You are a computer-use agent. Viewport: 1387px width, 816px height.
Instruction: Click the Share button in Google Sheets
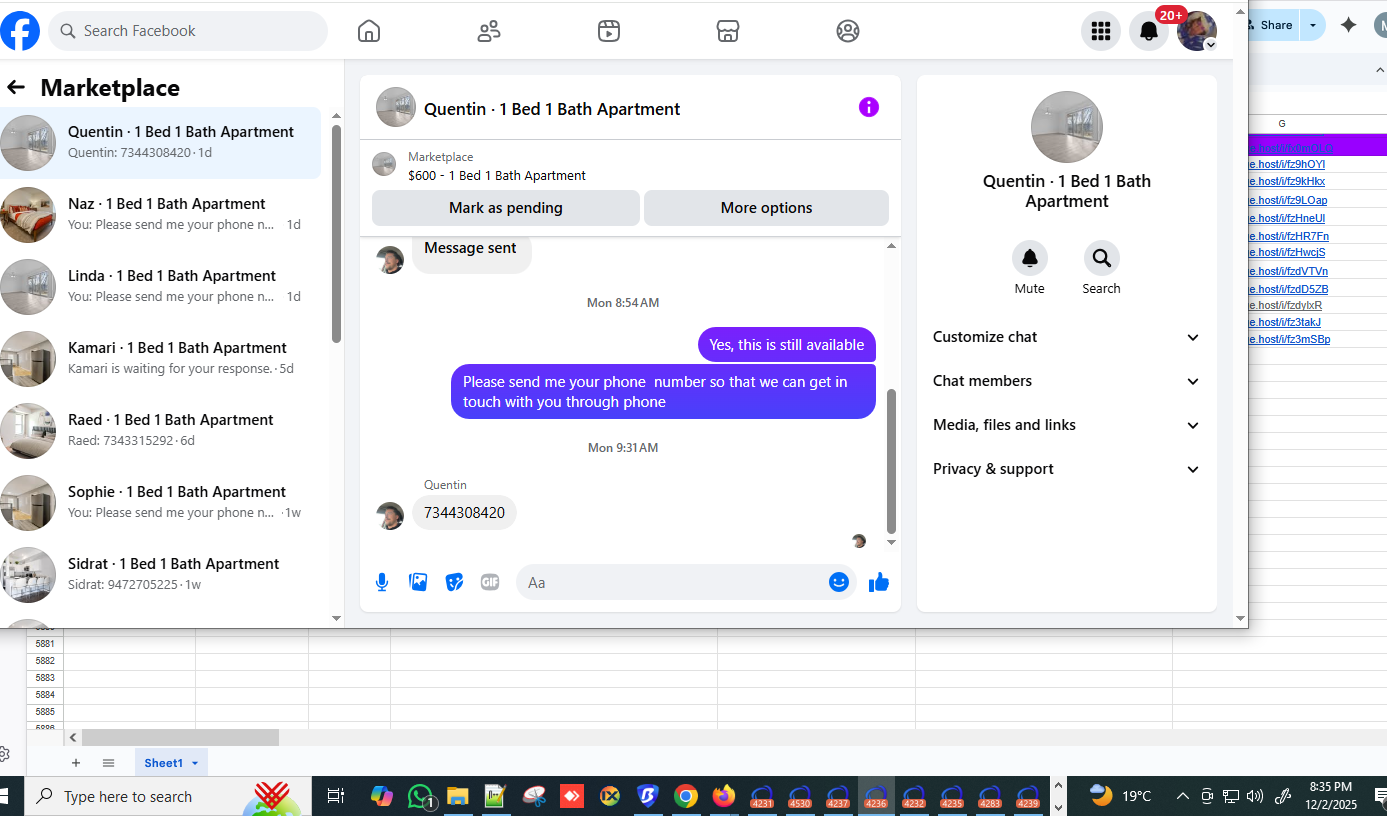[x=1273, y=25]
